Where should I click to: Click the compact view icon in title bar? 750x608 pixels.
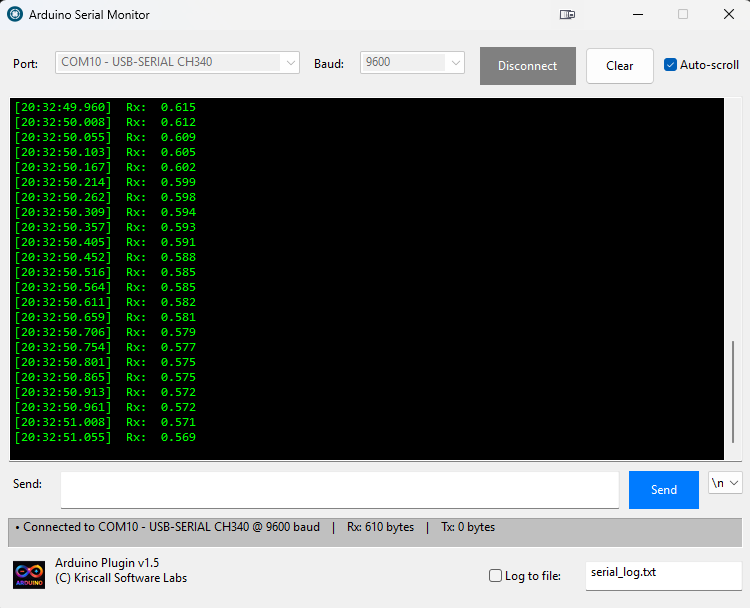coord(567,15)
